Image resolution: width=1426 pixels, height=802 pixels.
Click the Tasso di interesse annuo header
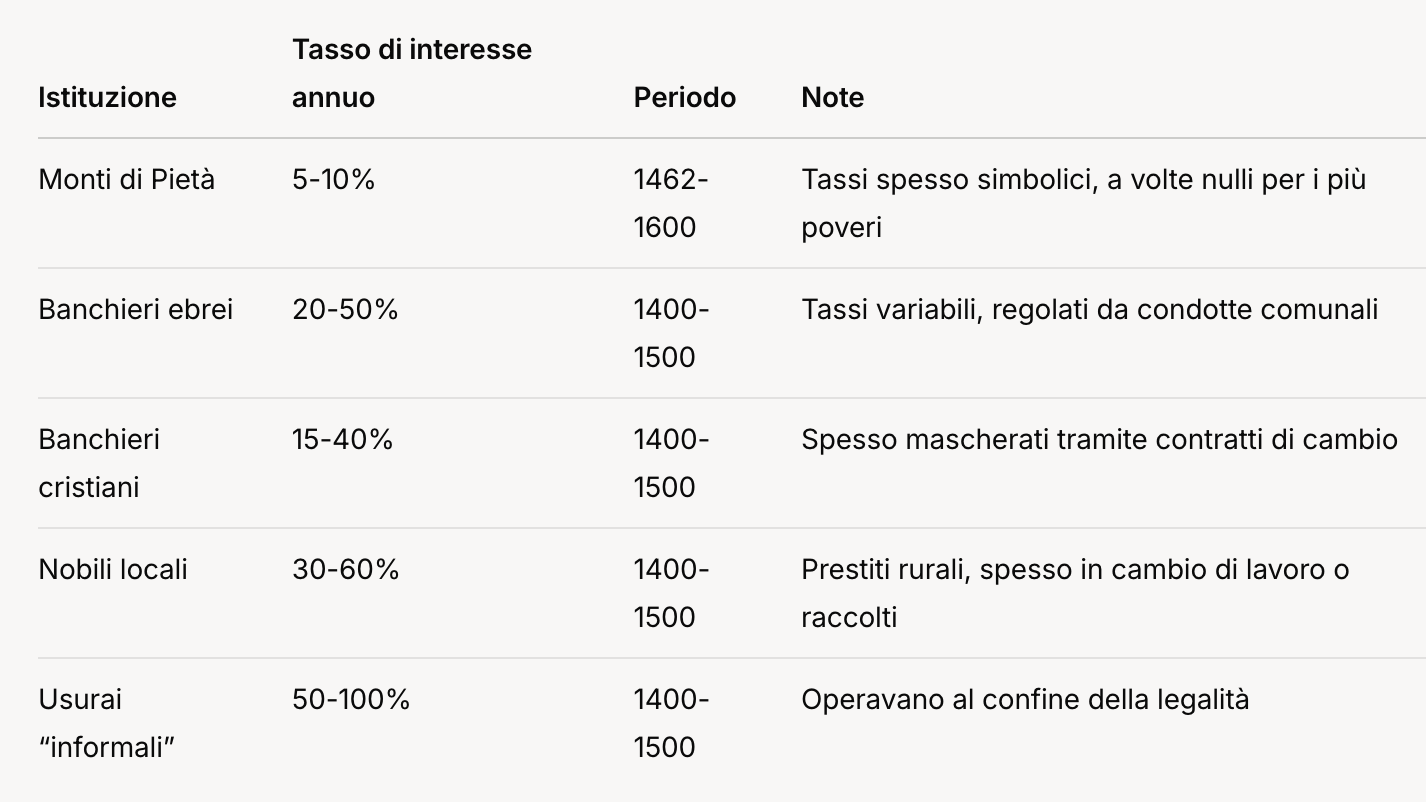(x=411, y=73)
